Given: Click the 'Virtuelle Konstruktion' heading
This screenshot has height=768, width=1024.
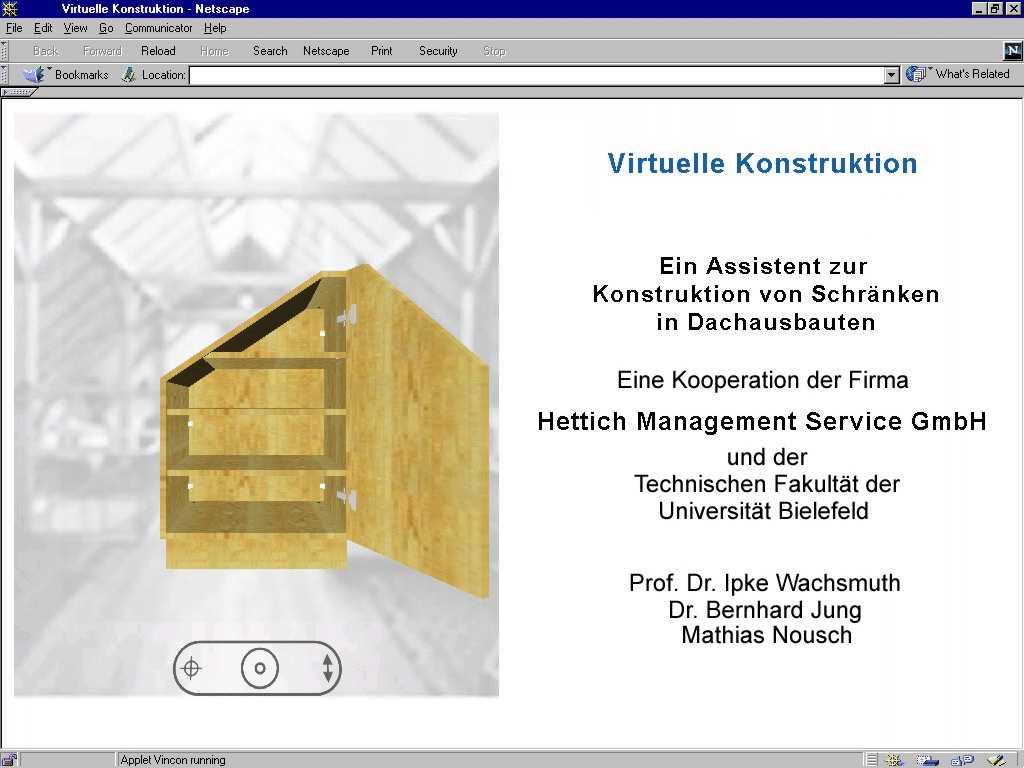Looking at the screenshot, I should click(x=762, y=163).
